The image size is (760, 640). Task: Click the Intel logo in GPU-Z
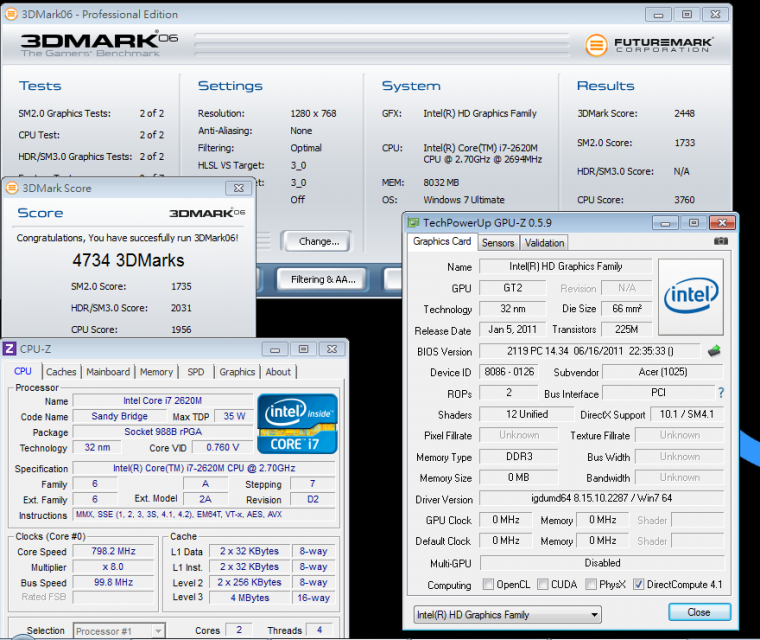pyautogui.click(x=690, y=296)
